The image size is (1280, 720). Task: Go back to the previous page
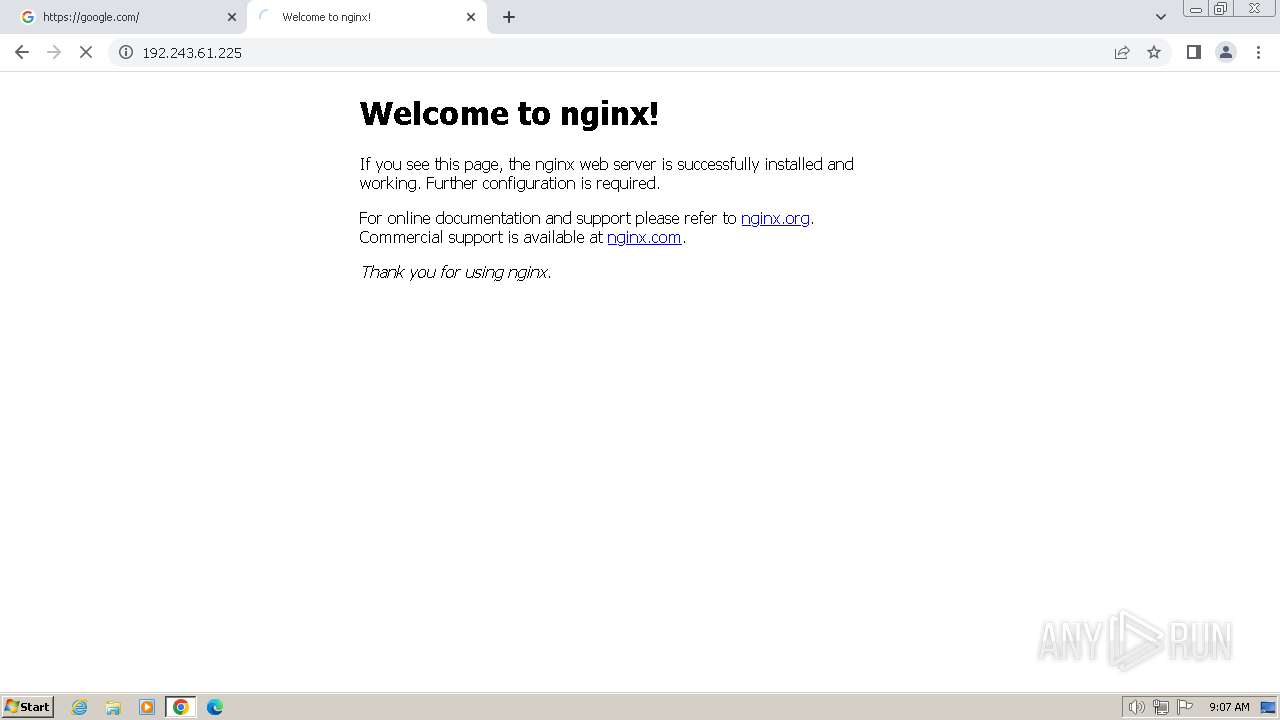coord(22,52)
